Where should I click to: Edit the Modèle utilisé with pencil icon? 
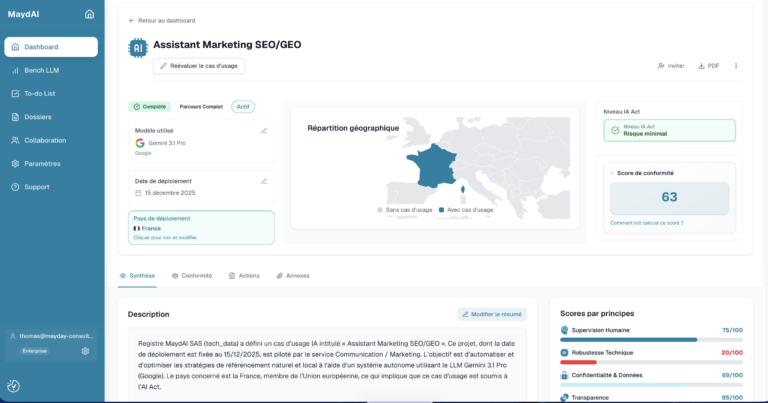point(264,131)
